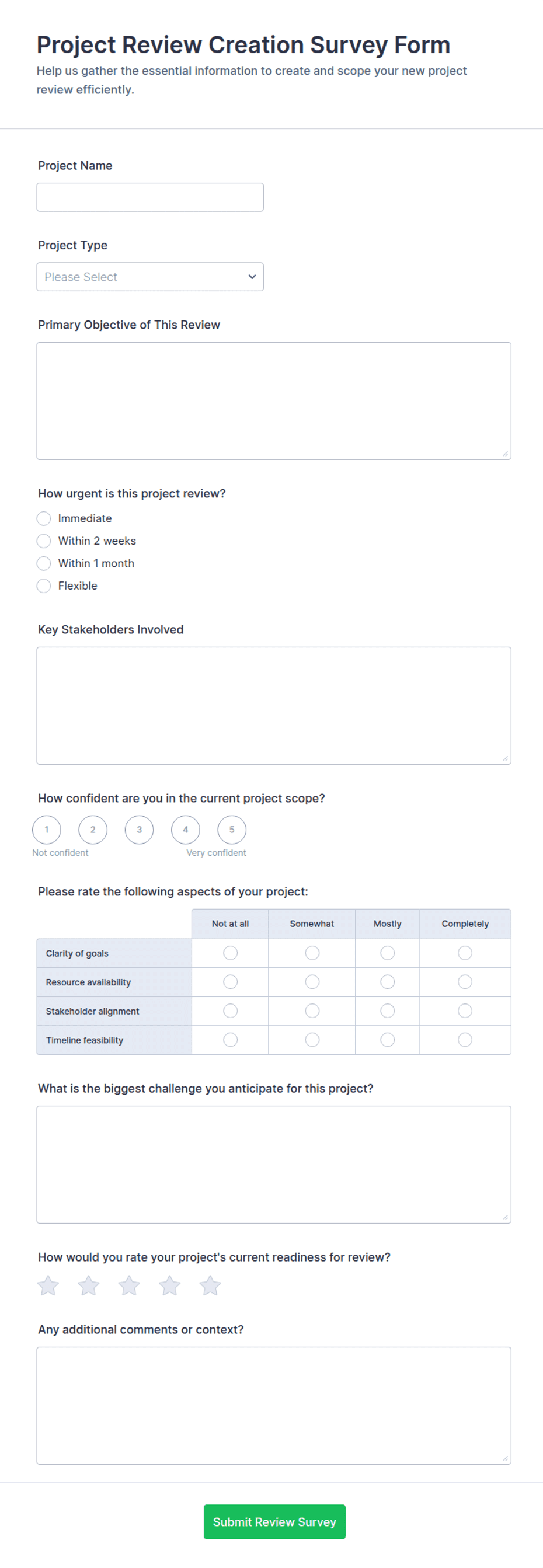Set Stakeholder alignment to Mostly
The image size is (543, 1568).
click(x=388, y=1011)
